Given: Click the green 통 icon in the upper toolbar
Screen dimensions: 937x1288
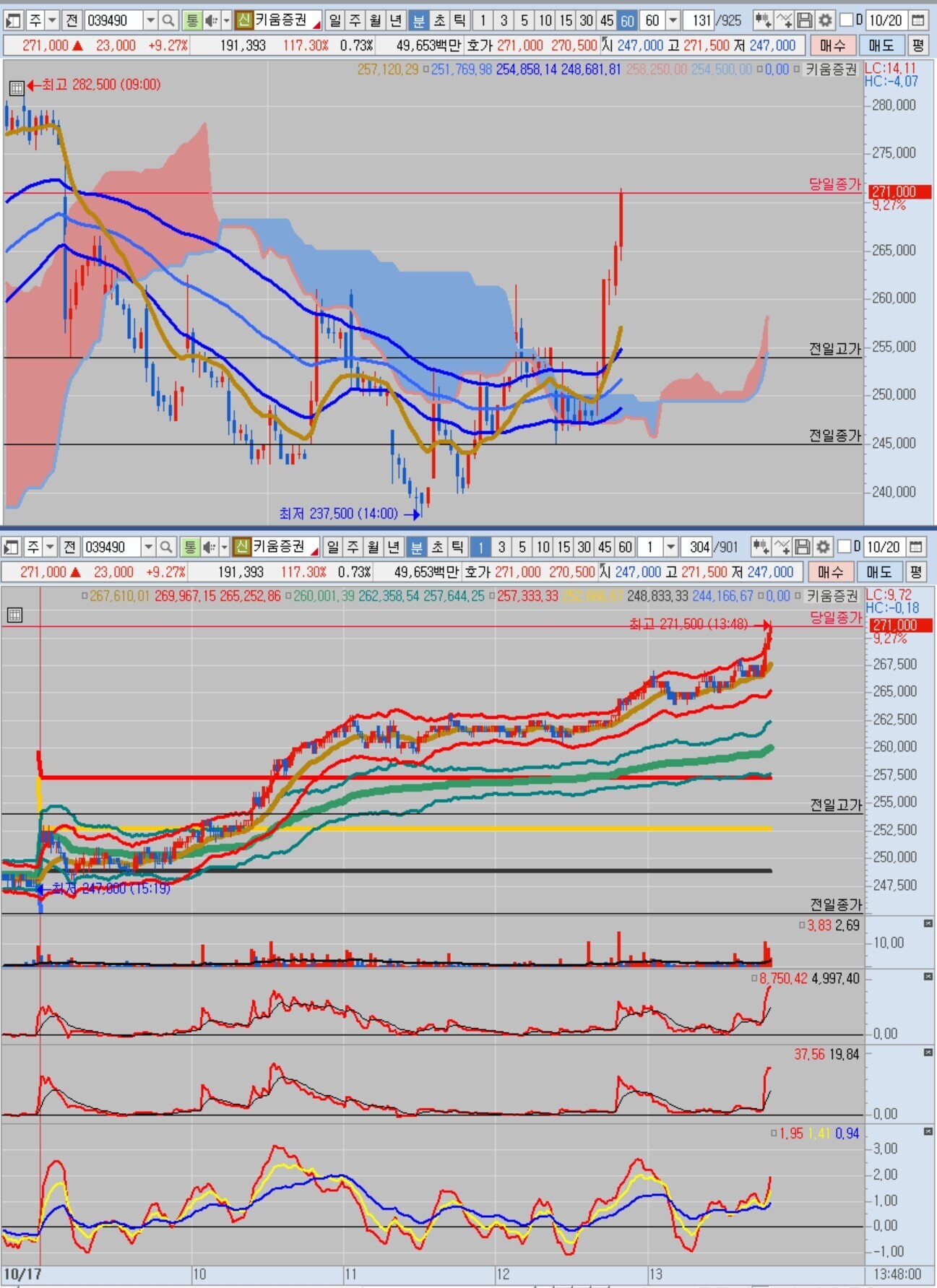Looking at the screenshot, I should tap(191, 20).
